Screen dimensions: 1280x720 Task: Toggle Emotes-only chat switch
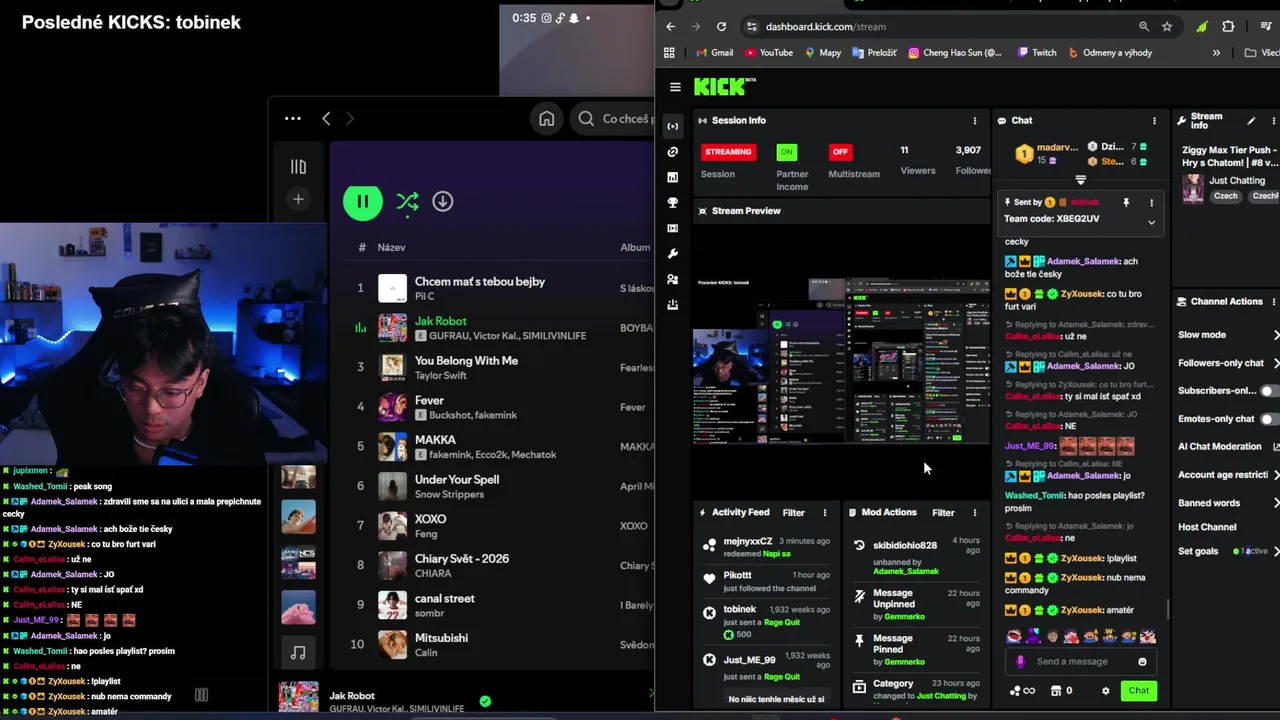1270,419
